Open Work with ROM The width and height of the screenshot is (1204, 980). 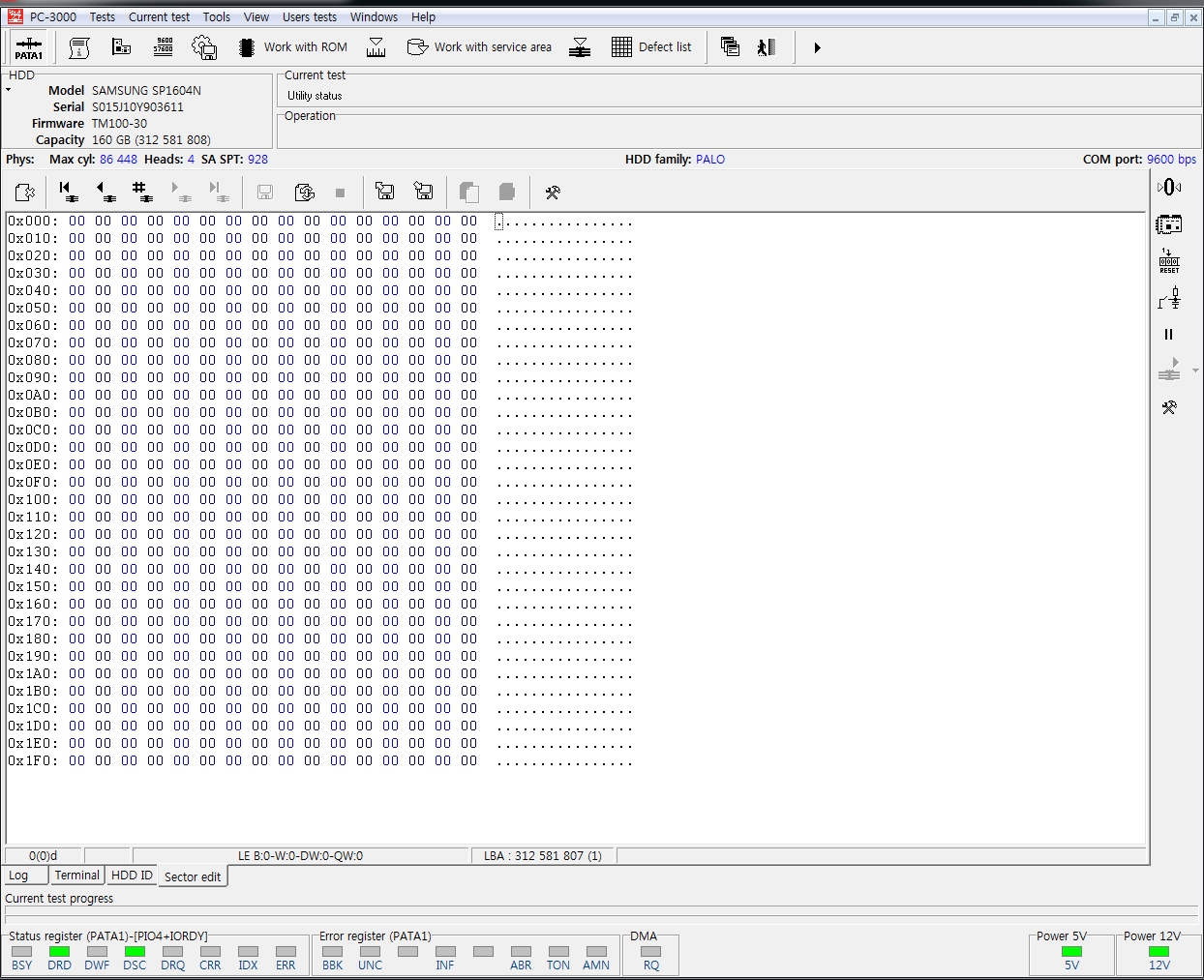point(293,46)
